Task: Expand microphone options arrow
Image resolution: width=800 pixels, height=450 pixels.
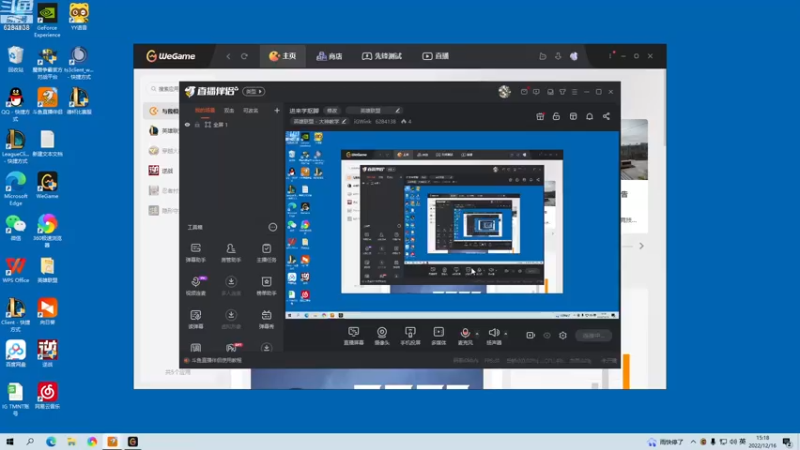Action: (477, 334)
